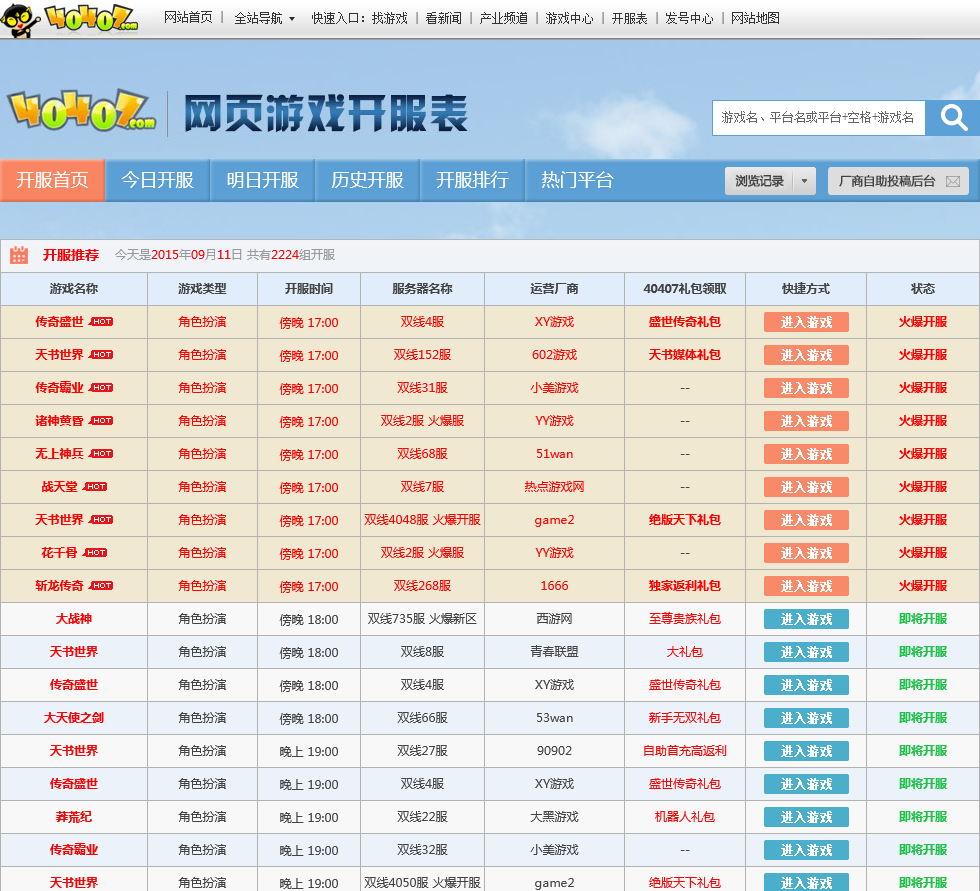Click the envelope icon on 厂商自助投稿后台
980x891 pixels.
pyautogui.click(x=953, y=181)
